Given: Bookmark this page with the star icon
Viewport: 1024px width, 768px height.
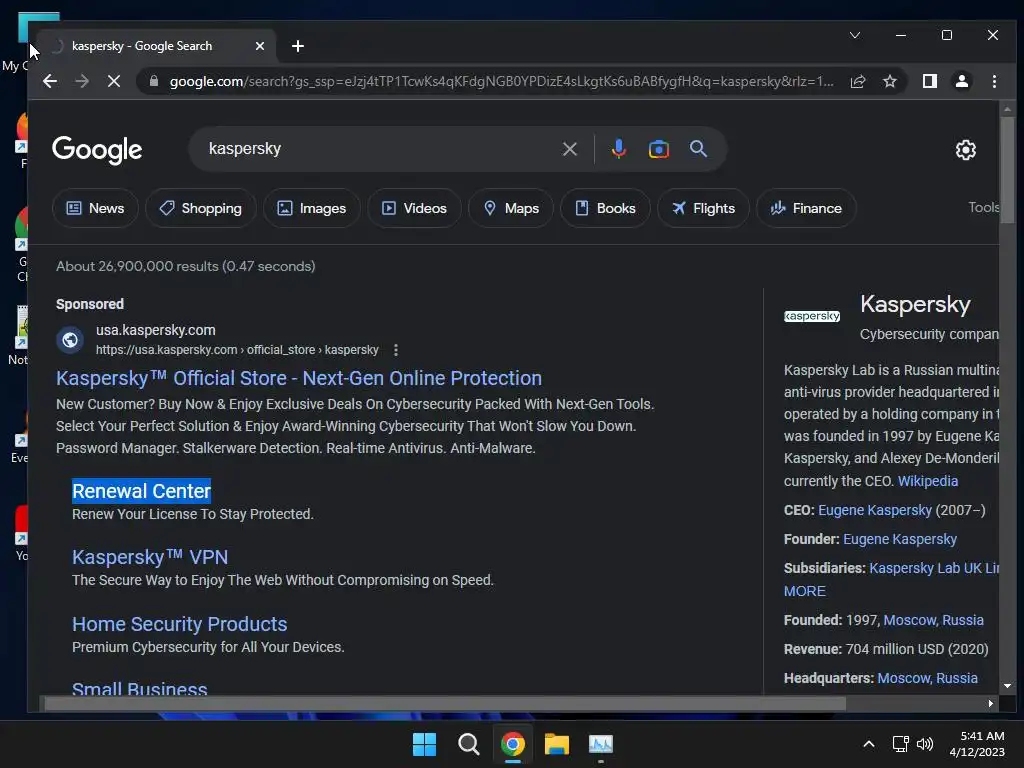Looking at the screenshot, I should coord(889,81).
